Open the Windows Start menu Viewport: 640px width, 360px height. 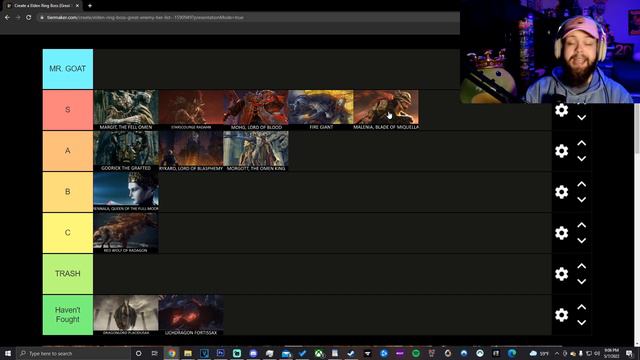[x=8, y=353]
